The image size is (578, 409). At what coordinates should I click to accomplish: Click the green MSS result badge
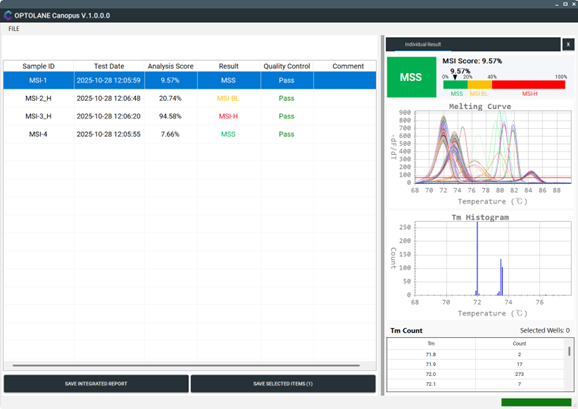point(411,77)
